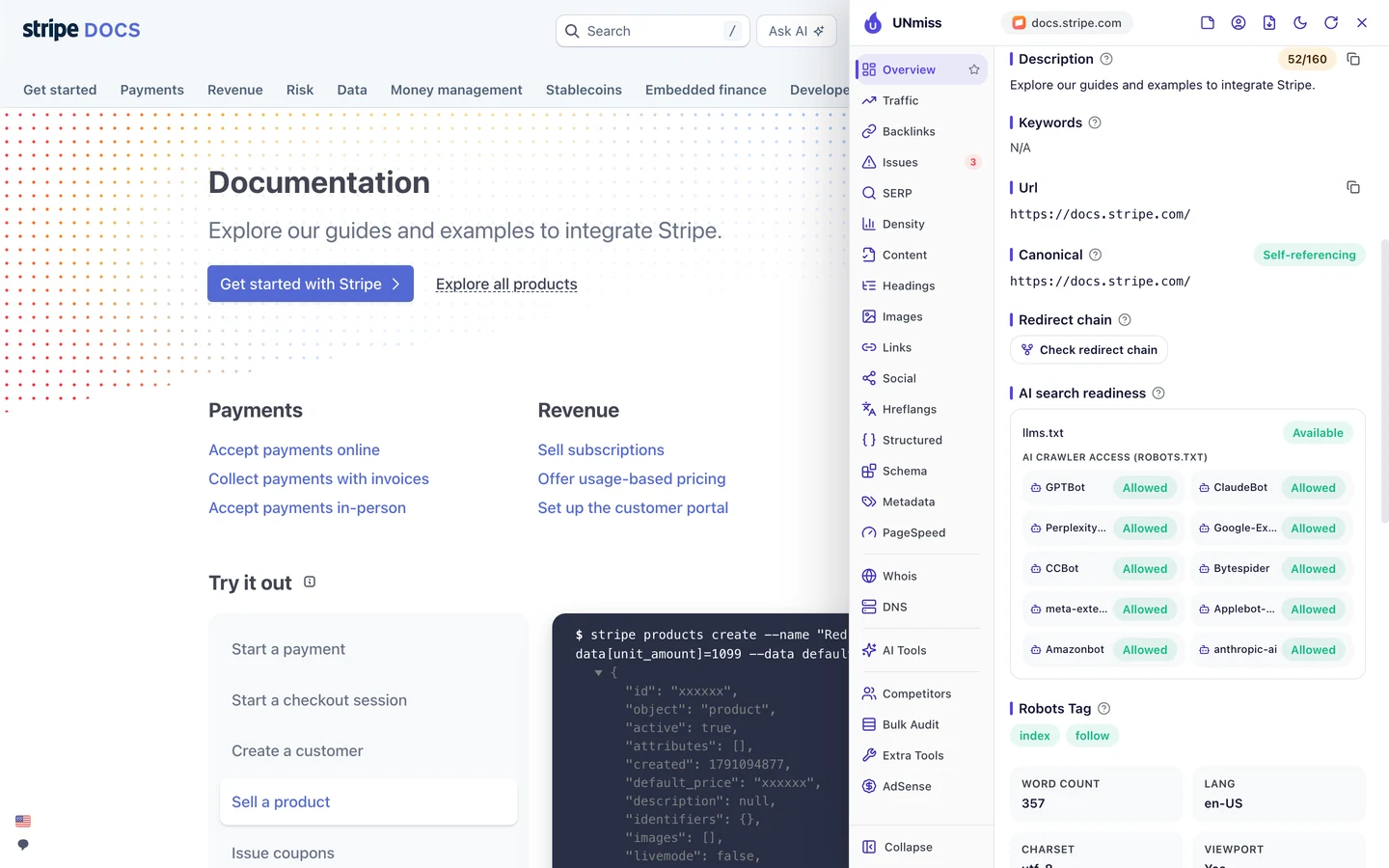This screenshot has height=868, width=1389.
Task: Click Get started with Stripe button
Action: pos(311,284)
